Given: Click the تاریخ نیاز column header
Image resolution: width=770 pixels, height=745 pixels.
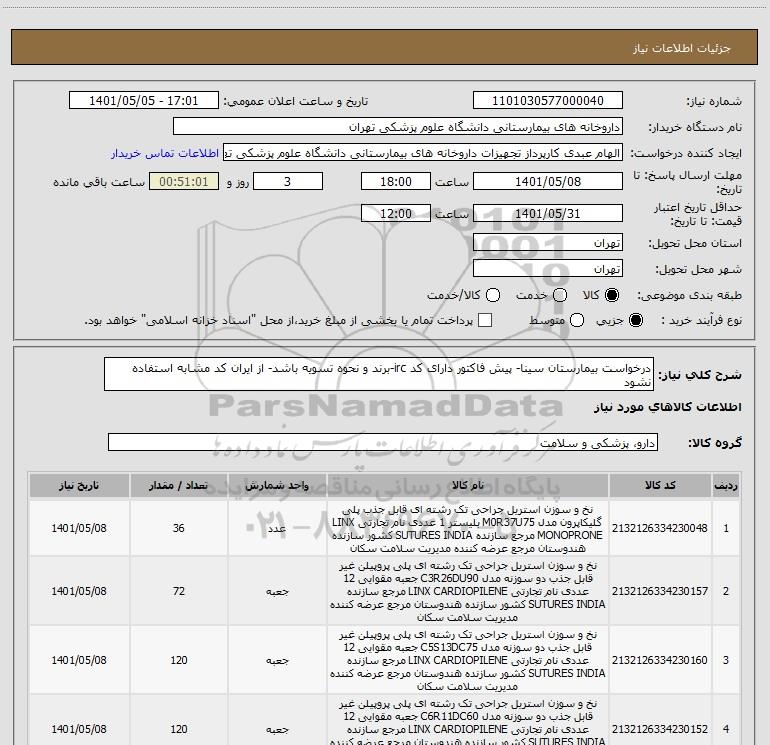Looking at the screenshot, I should [79, 485].
